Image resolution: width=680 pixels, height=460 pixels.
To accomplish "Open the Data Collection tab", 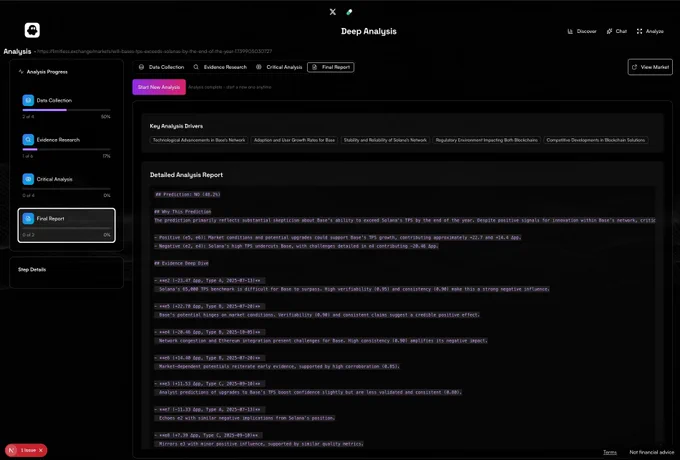I will coord(161,67).
